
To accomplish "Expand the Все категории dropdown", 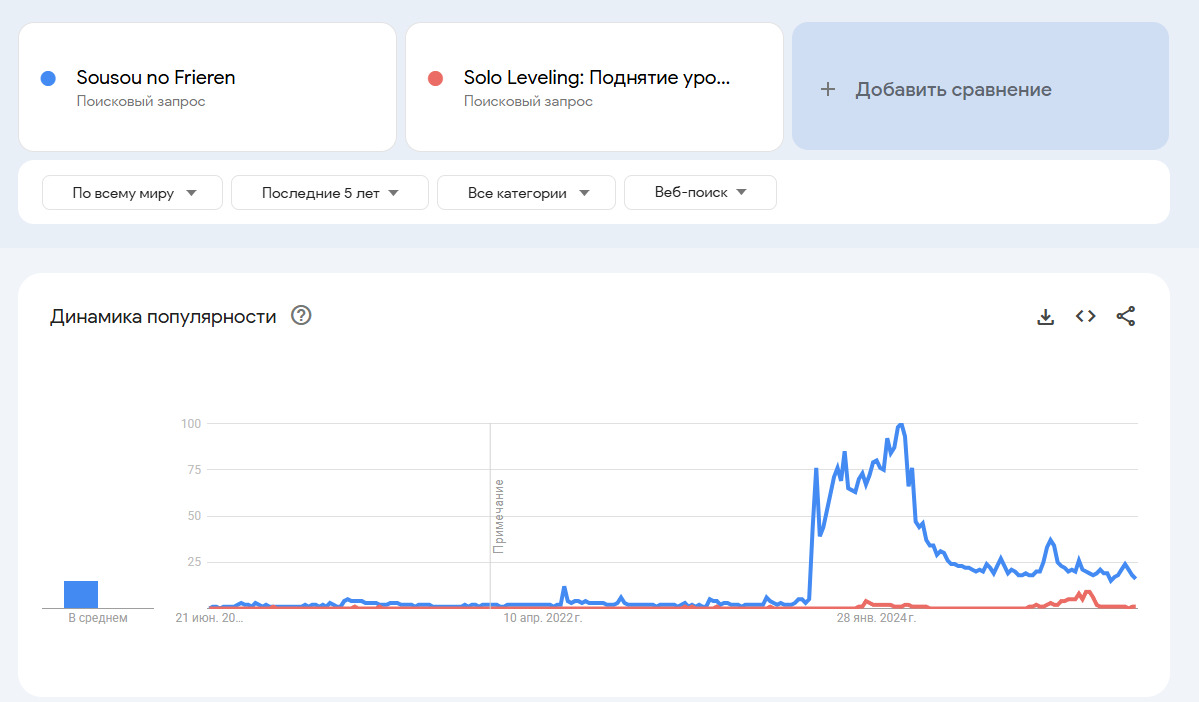I will [x=526, y=193].
